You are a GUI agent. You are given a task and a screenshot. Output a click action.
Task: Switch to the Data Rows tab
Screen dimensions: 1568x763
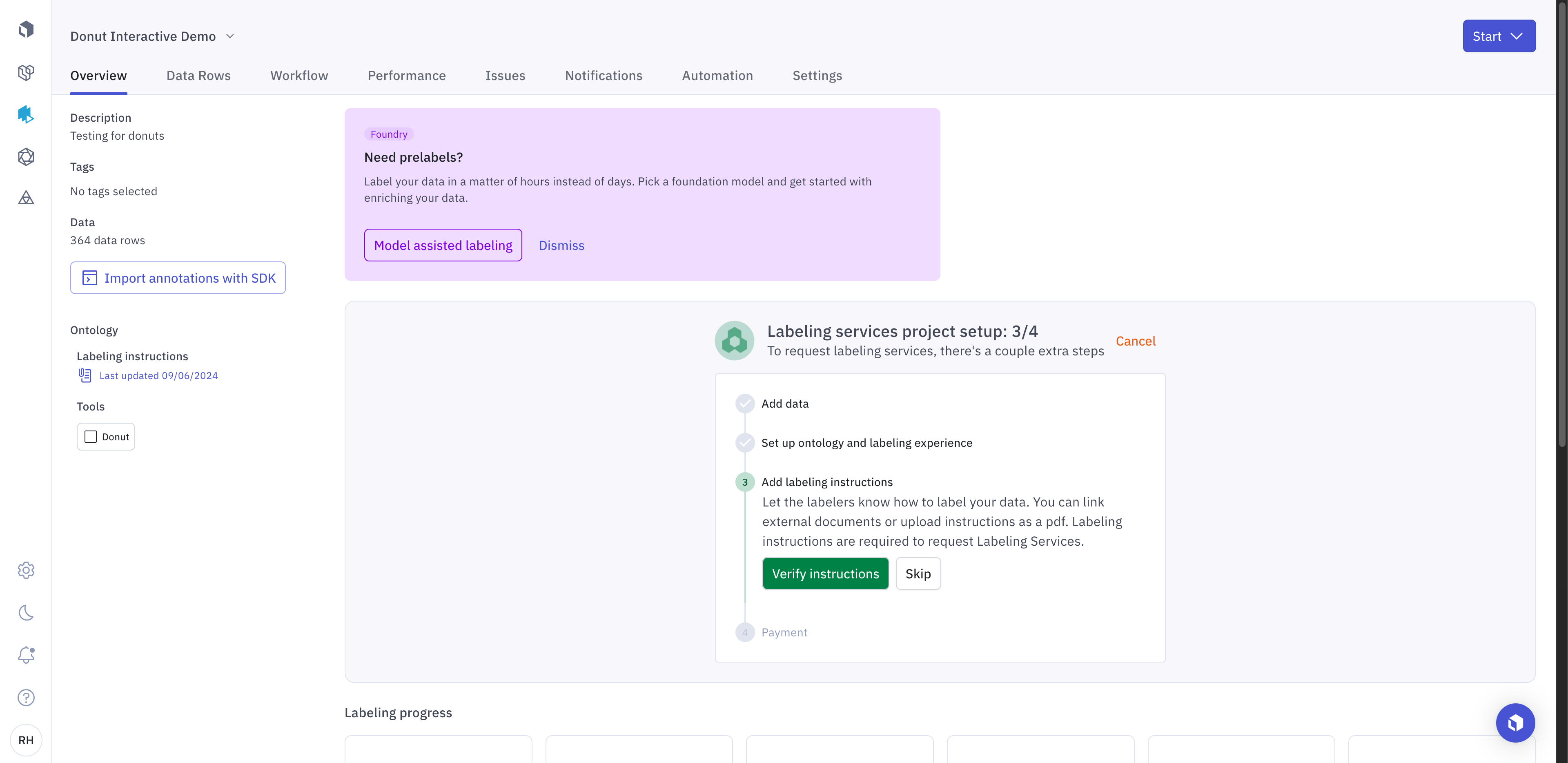(199, 75)
